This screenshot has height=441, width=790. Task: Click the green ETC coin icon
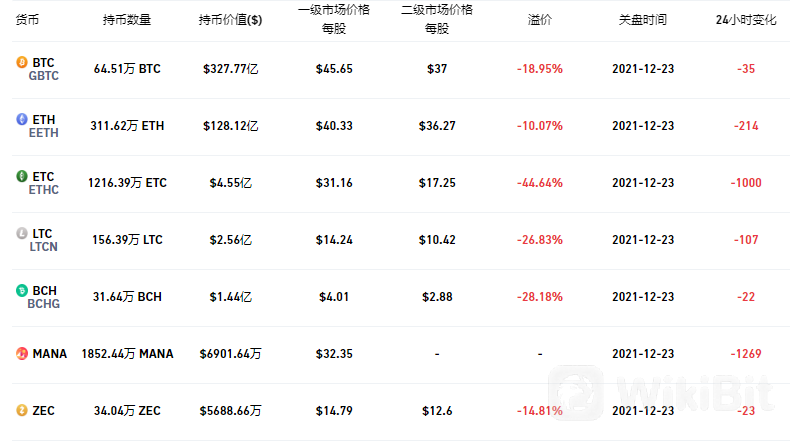click(x=21, y=176)
